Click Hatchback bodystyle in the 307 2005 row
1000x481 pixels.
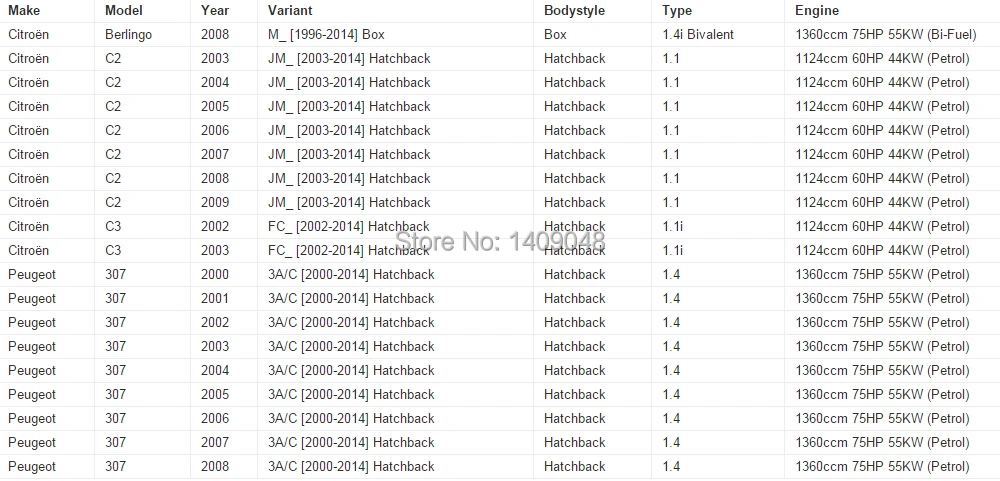pos(575,394)
